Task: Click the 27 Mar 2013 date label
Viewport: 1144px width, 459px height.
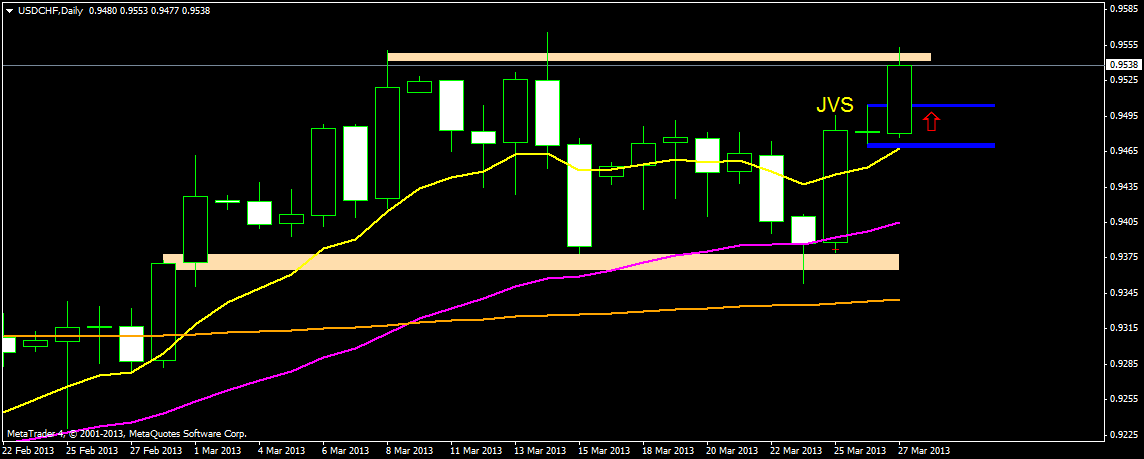Action: click(x=925, y=451)
